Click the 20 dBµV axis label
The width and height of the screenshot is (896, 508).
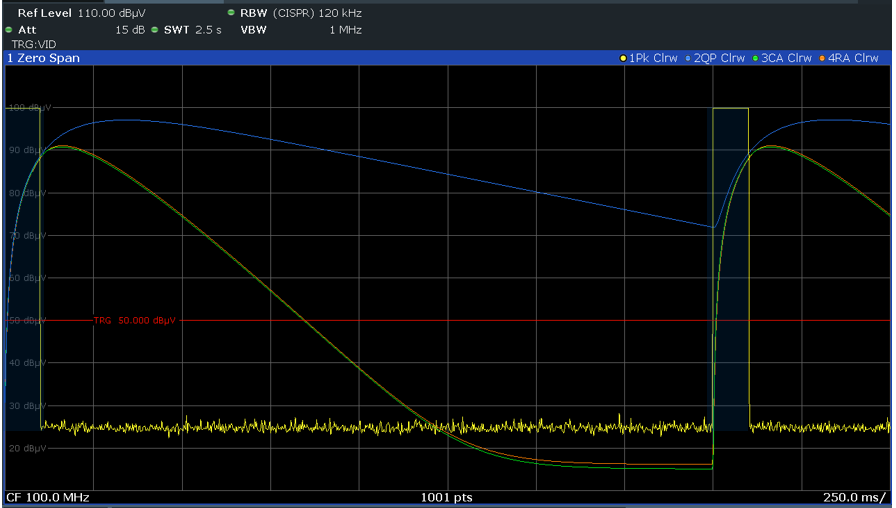pos(27,448)
